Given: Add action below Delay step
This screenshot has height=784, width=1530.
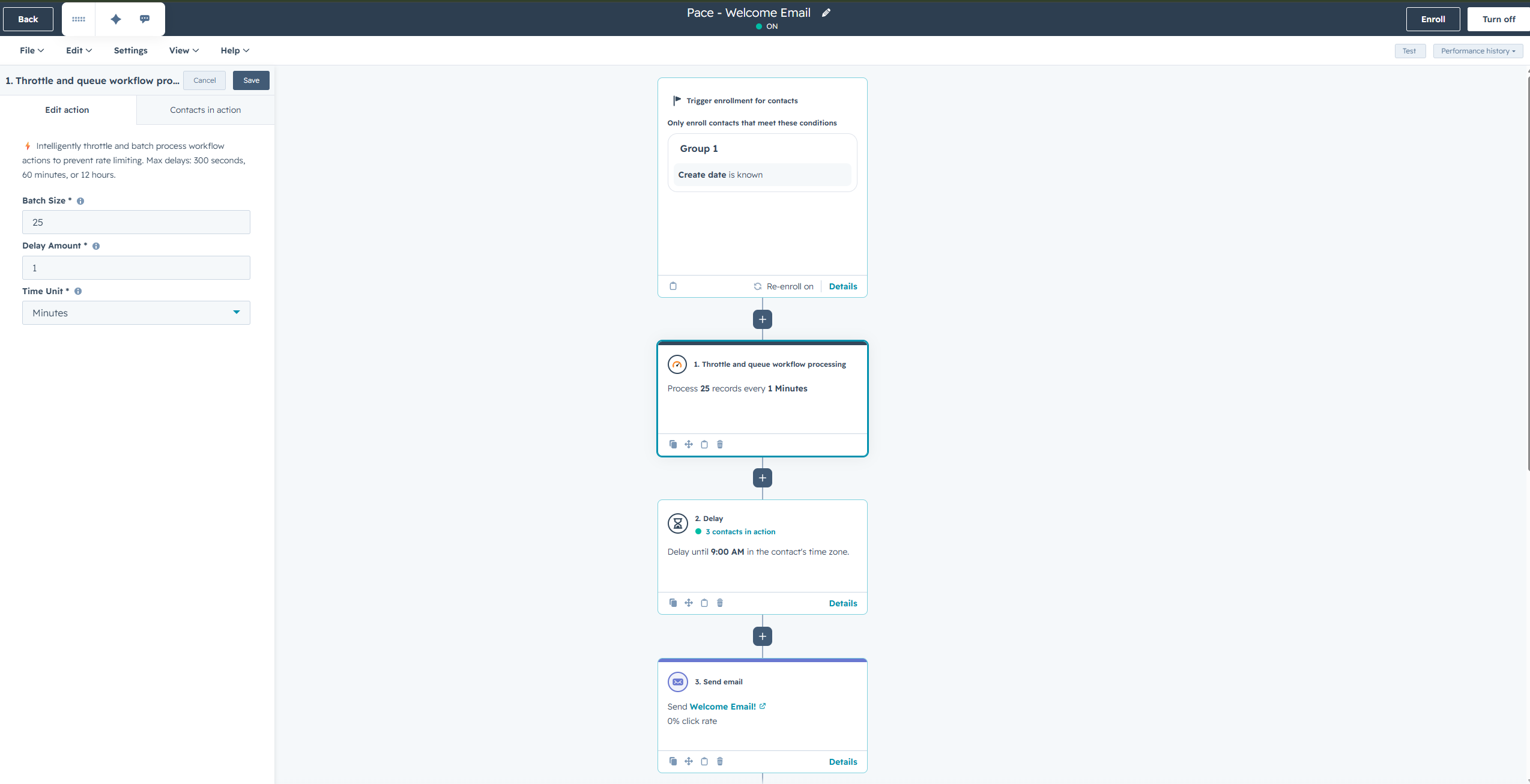Looking at the screenshot, I should point(763,636).
